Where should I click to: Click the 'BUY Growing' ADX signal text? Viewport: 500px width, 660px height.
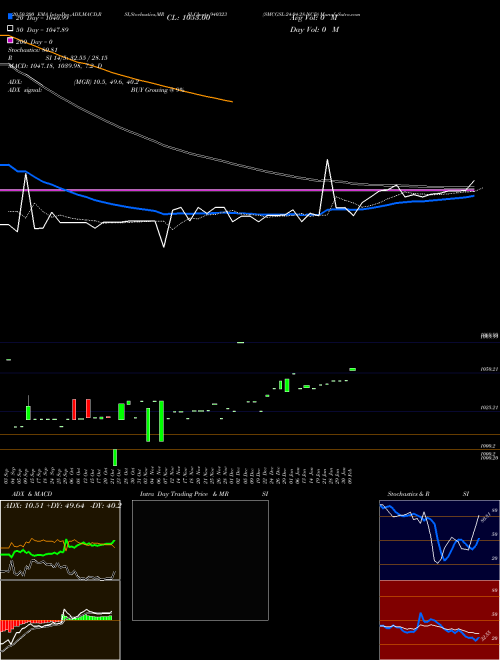(x=157, y=90)
